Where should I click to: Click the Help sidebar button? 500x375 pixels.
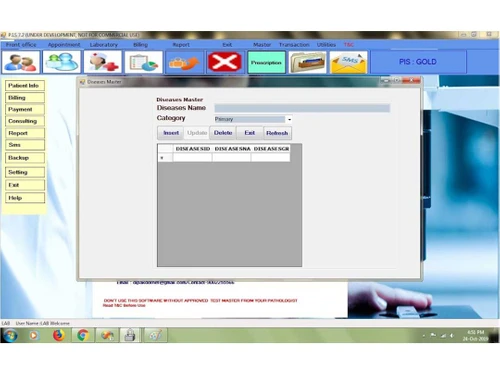pos(25,198)
